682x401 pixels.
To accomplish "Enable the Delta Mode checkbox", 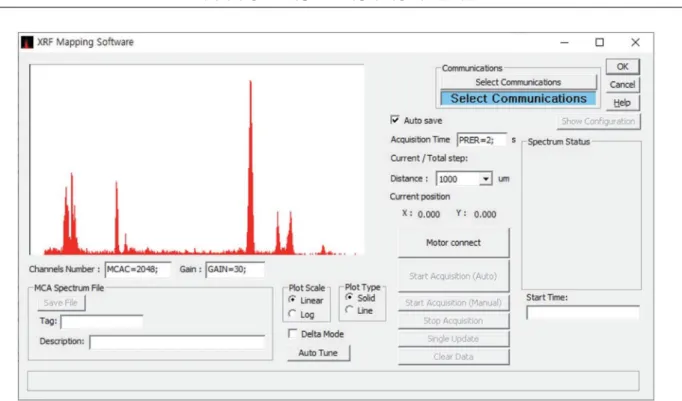I will click(293, 334).
